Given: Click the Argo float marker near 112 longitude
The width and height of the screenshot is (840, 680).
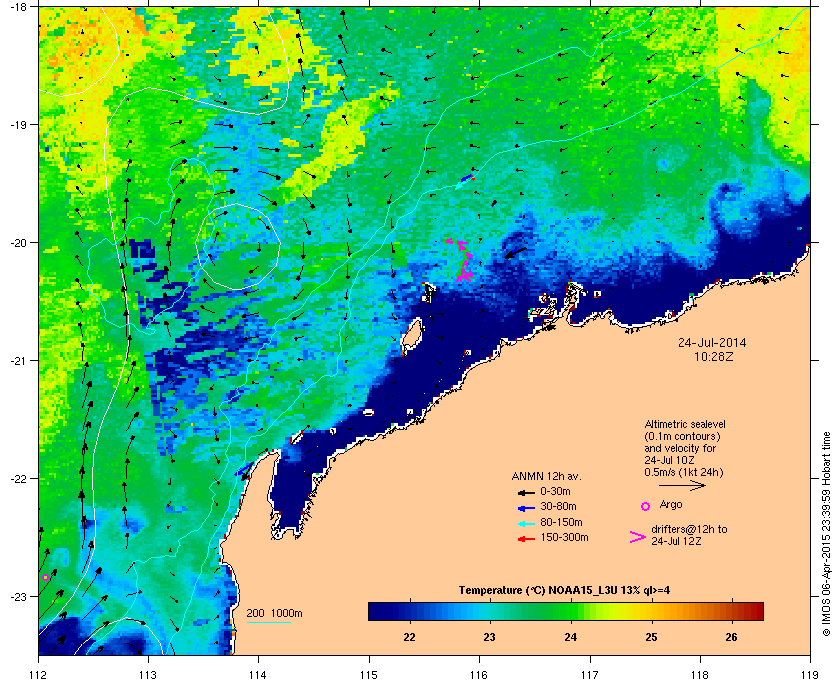Looking at the screenshot, I should (46, 577).
